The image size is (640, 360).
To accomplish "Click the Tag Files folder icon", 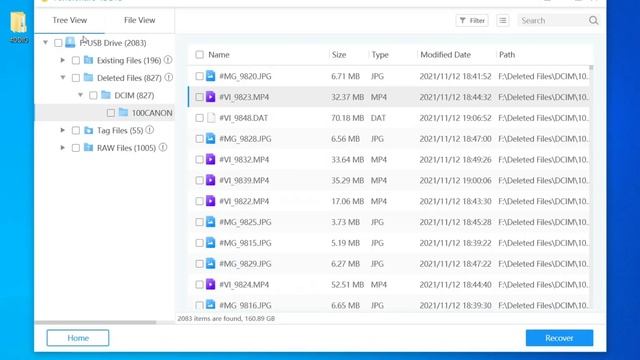I will tap(88, 130).
